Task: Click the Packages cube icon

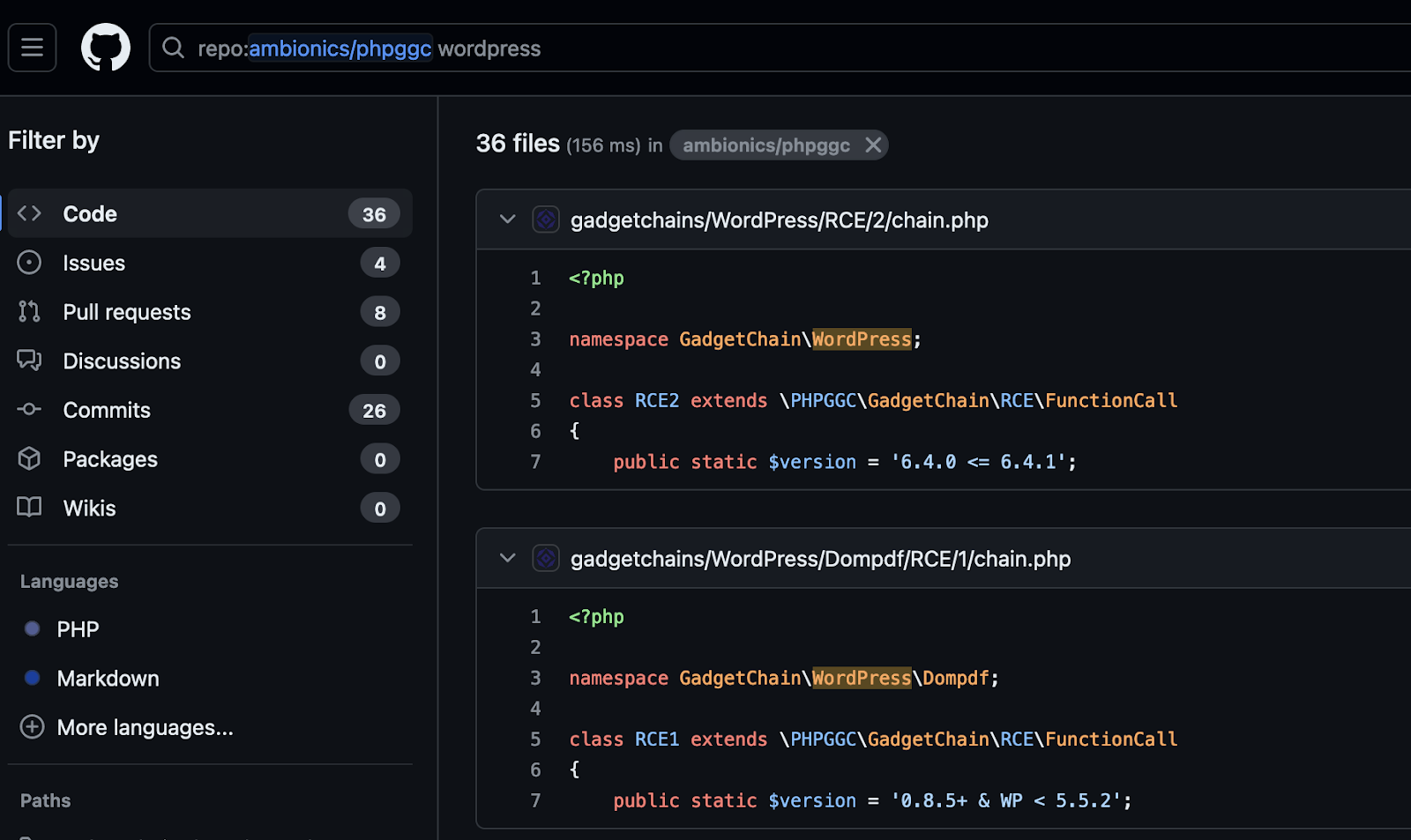Action: (29, 458)
